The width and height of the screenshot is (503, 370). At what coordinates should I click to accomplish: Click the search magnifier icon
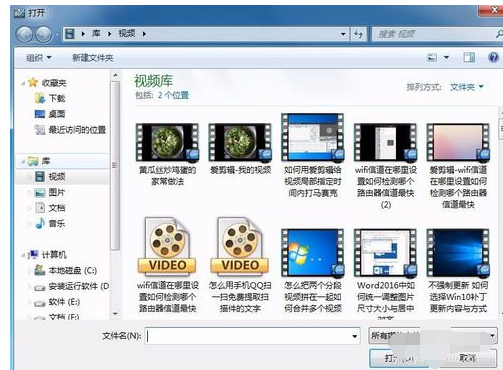pos(499,34)
